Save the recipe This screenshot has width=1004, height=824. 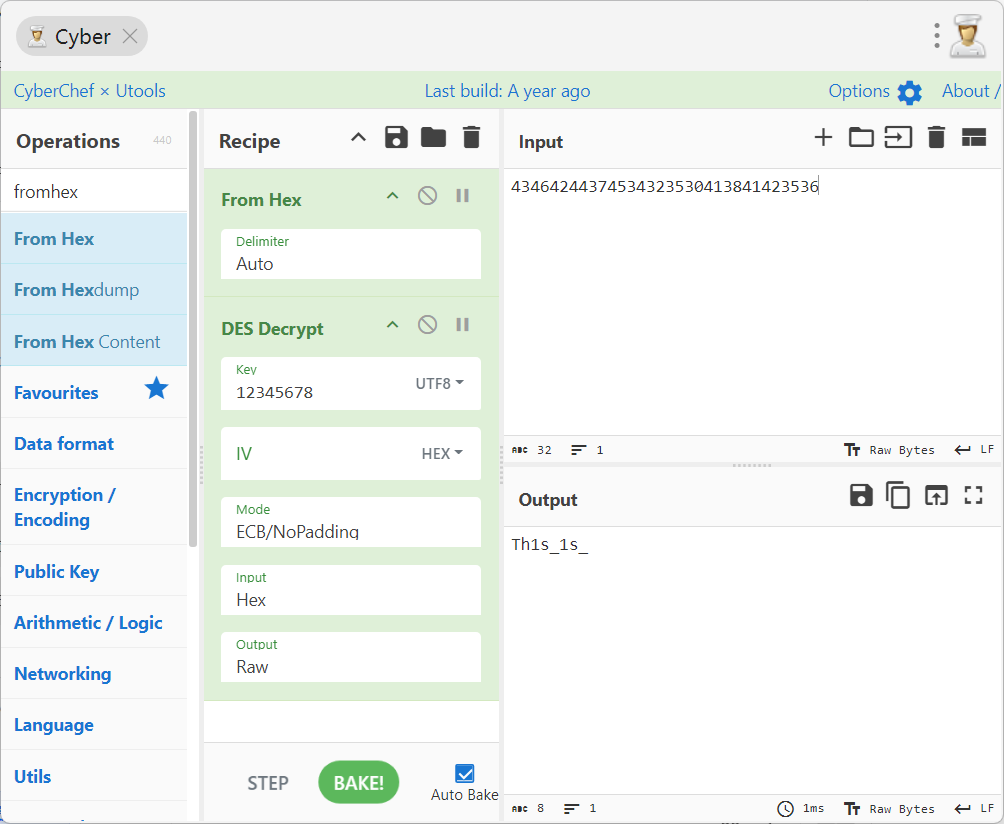click(396, 137)
